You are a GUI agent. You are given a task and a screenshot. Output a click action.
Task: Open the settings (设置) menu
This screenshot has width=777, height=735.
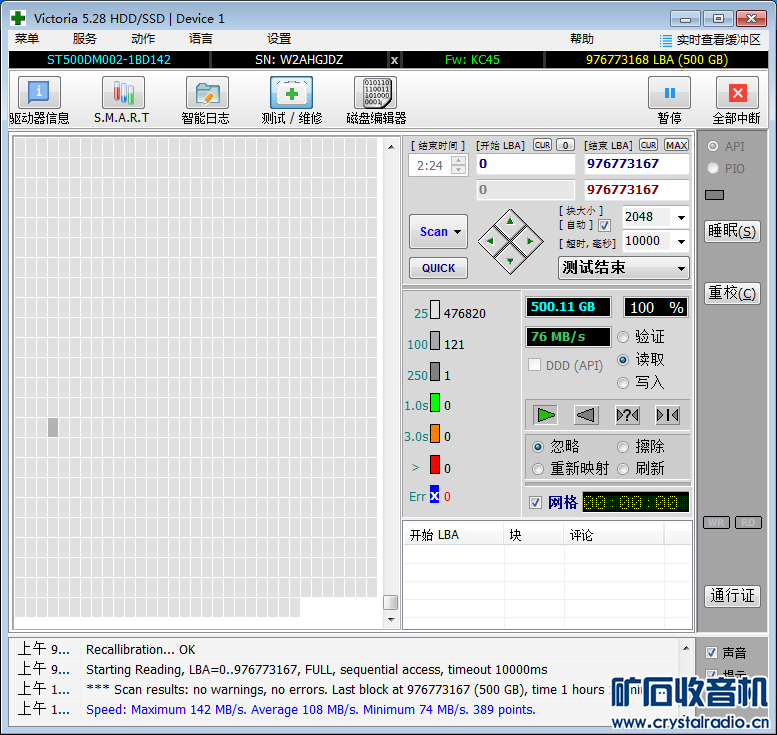coord(279,39)
